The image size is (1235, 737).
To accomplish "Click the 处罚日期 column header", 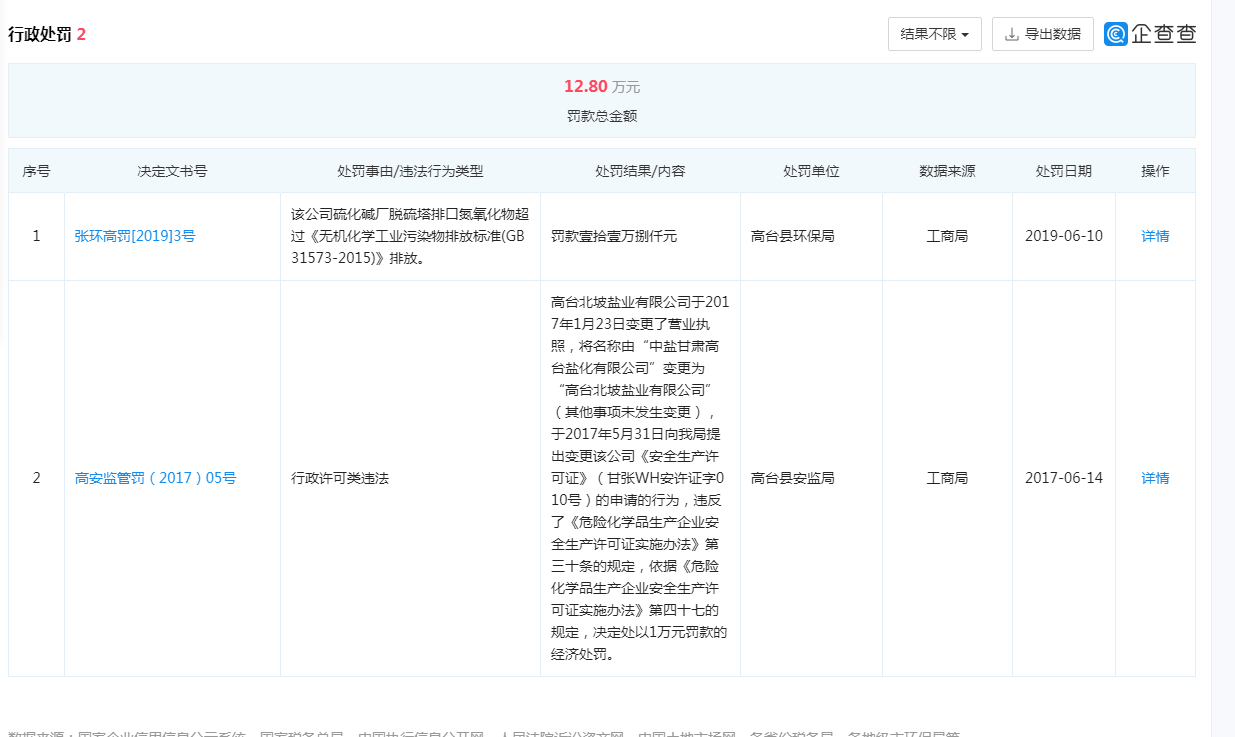I will 1064,171.
